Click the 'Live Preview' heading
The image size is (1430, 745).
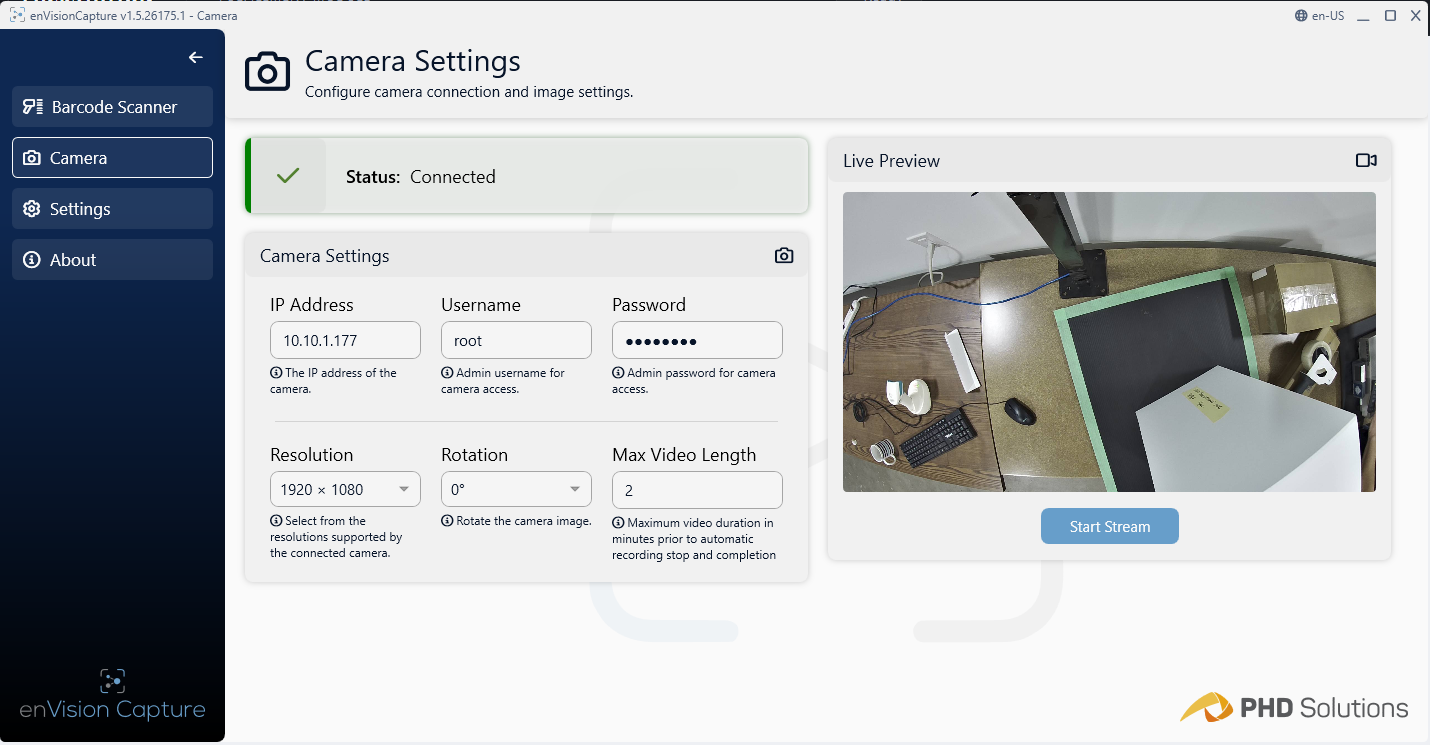tap(892, 161)
